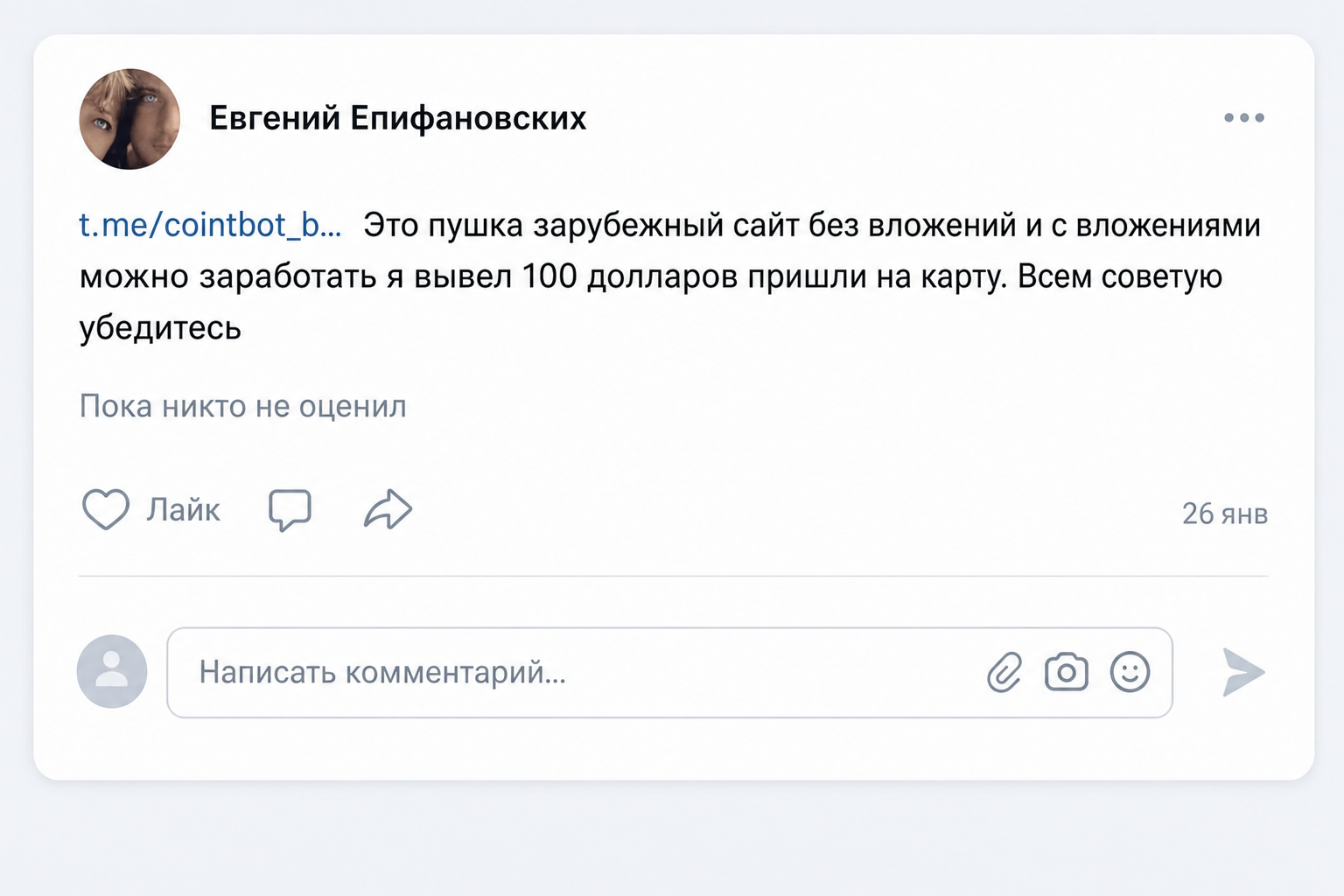
Task: Click the author's round profile photo
Action: 129,119
